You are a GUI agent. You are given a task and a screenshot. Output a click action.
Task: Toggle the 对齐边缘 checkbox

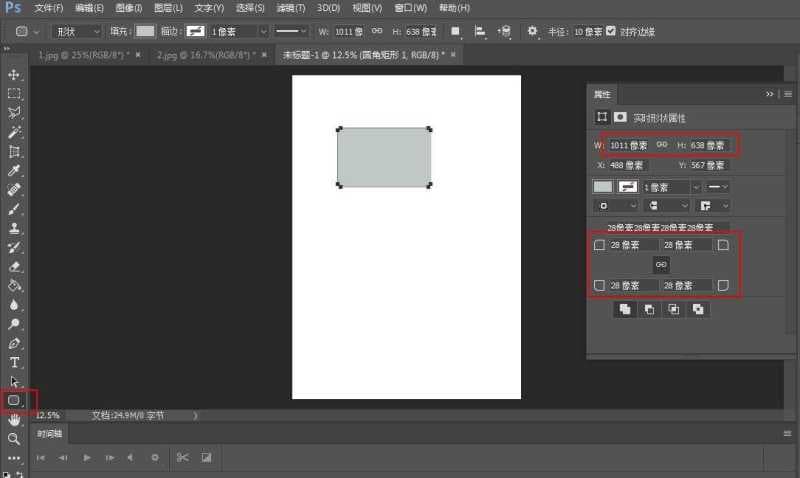611,31
